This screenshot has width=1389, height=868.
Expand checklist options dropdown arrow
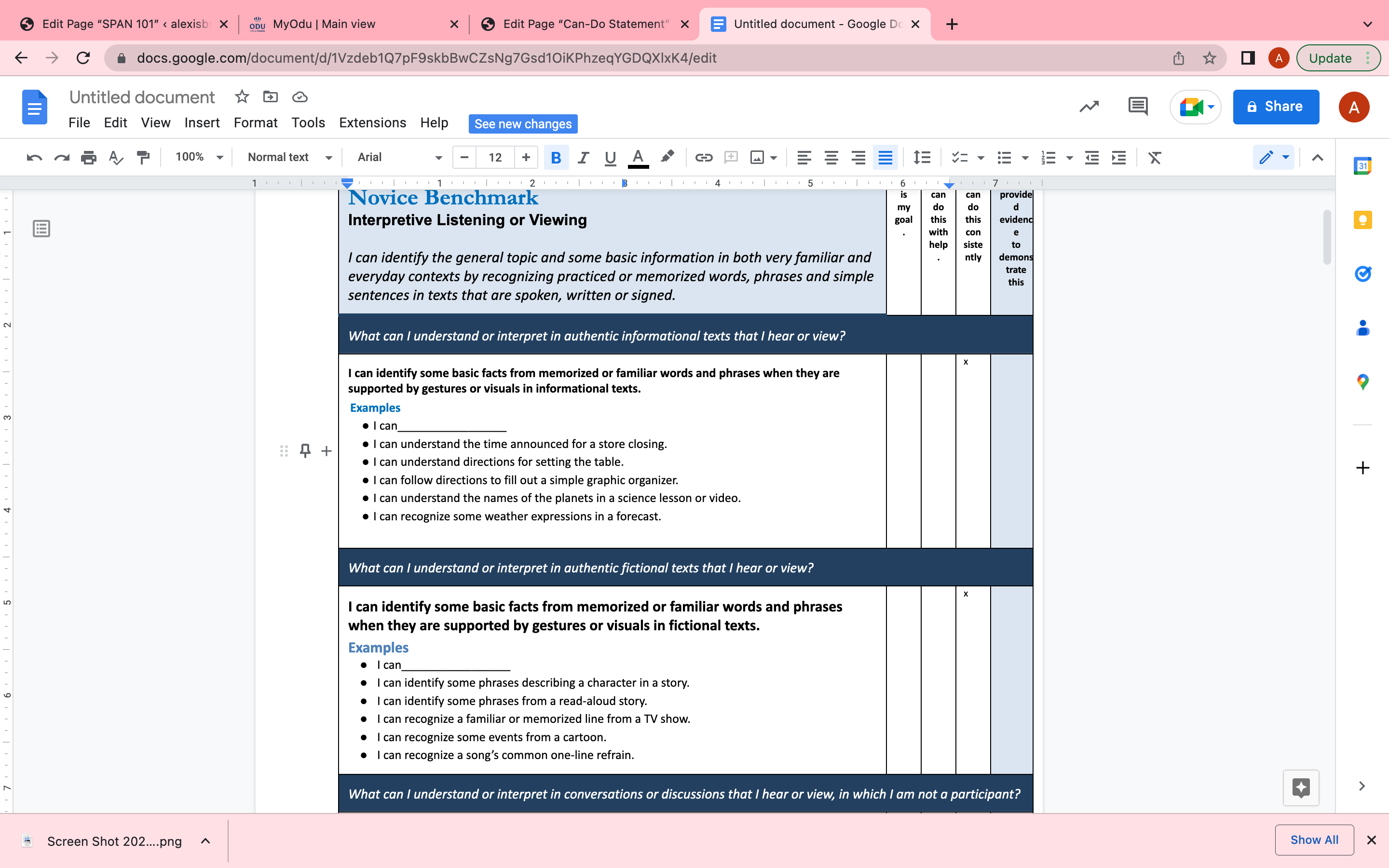click(981, 158)
